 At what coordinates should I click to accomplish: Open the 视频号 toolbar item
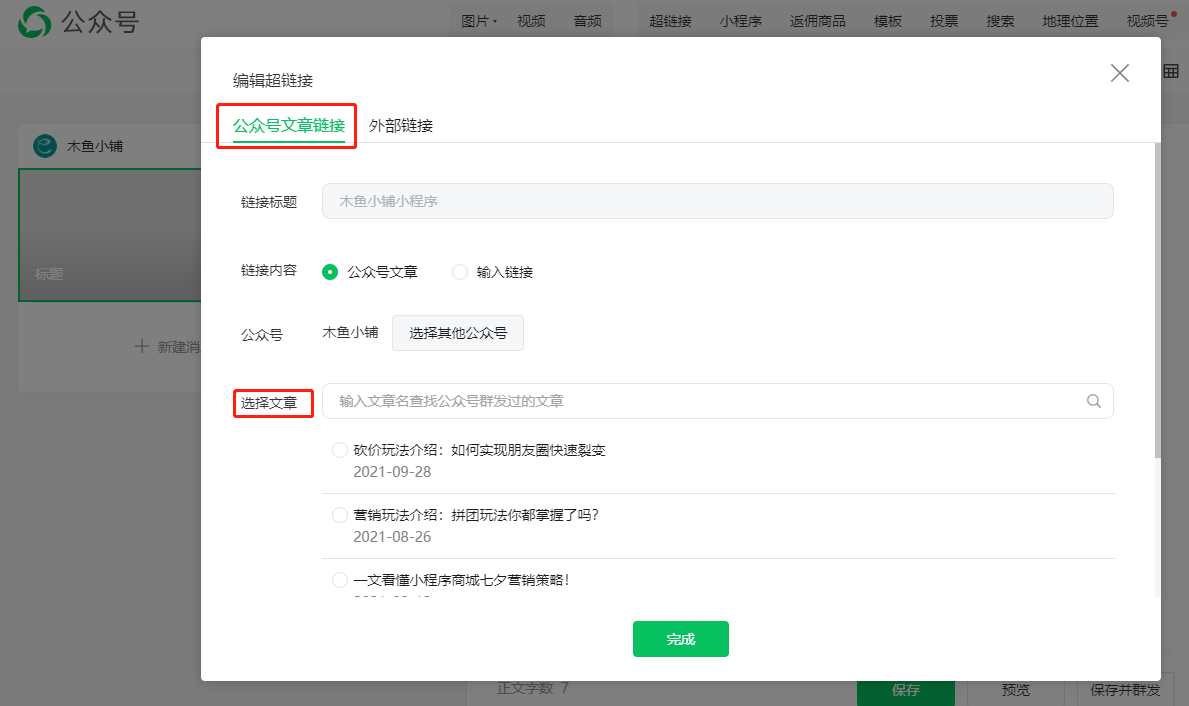(x=1146, y=21)
